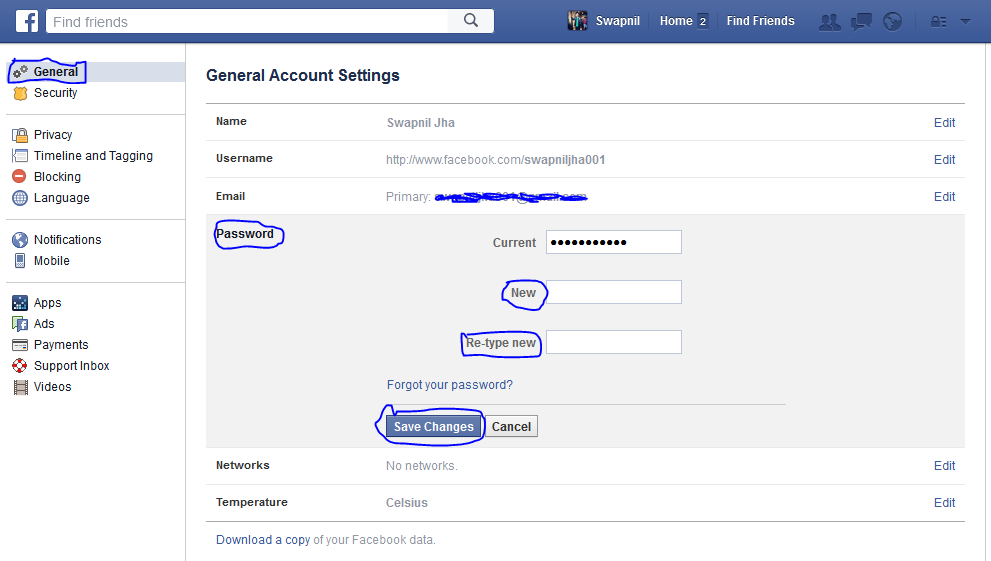This screenshot has width=991, height=561.
Task: Click the Timeline and Tagging icon
Action: [x=20, y=155]
